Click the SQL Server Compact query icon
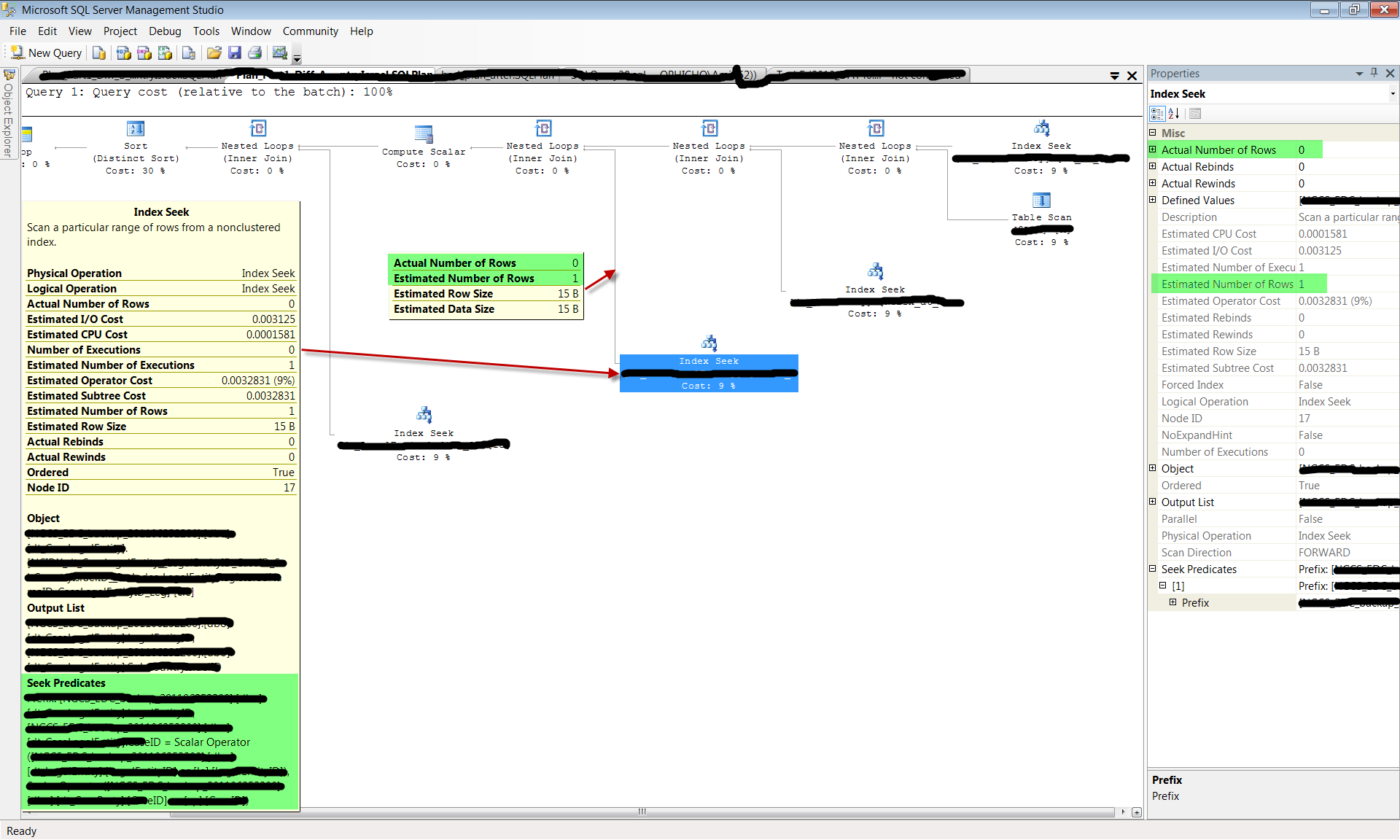 pyautogui.click(x=188, y=53)
